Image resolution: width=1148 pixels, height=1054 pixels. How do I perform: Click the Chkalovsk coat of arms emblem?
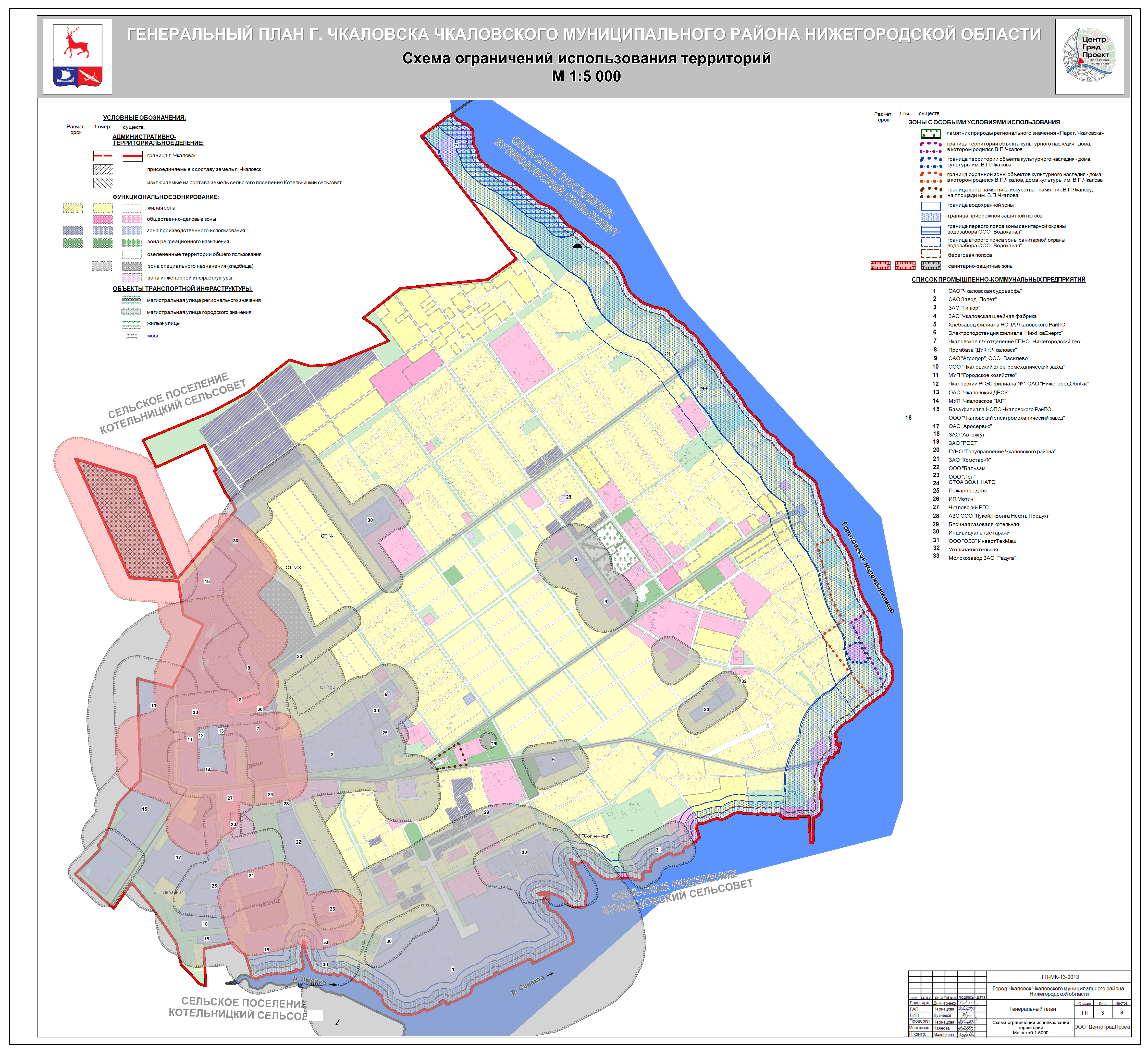[78, 56]
